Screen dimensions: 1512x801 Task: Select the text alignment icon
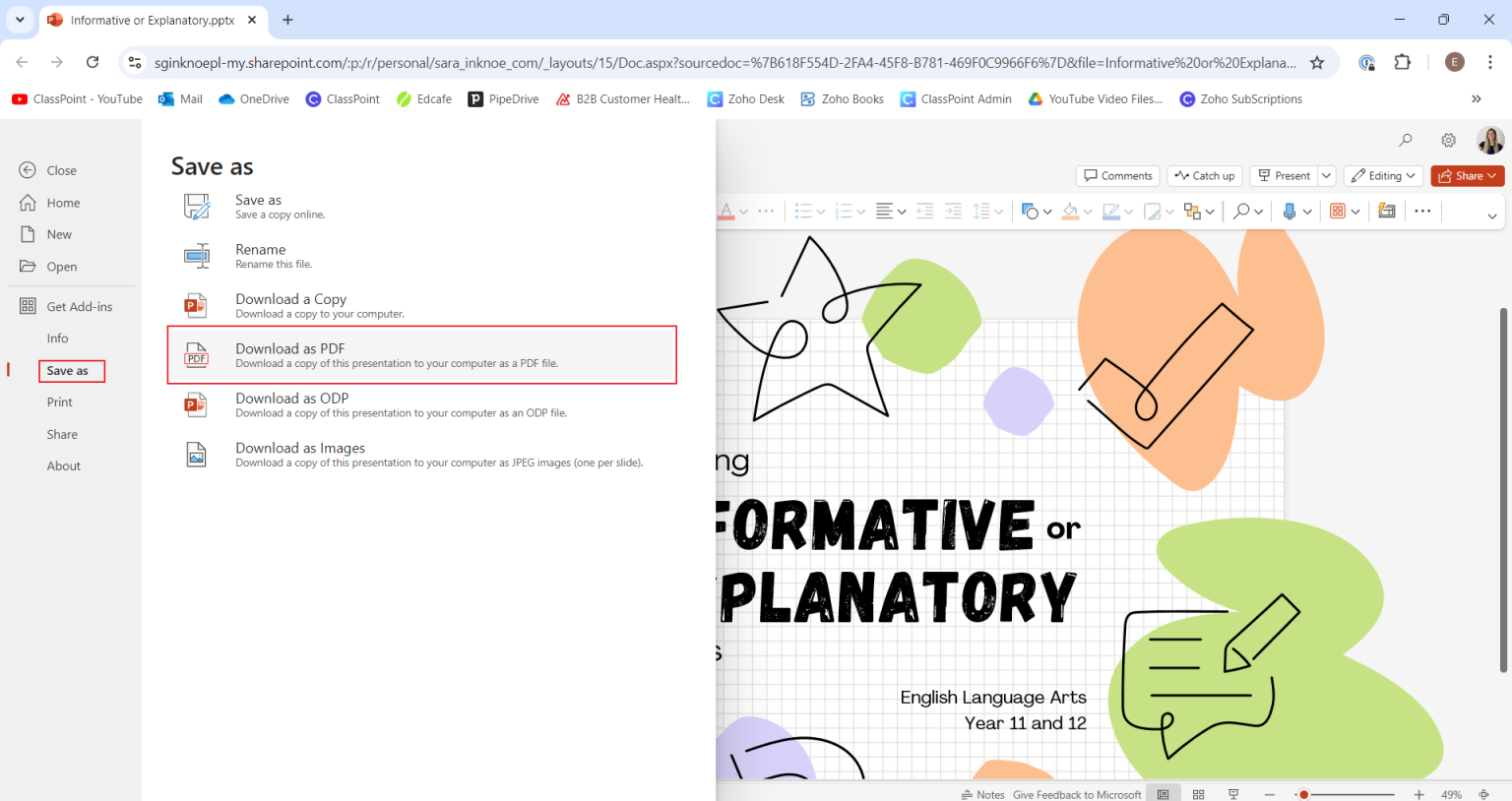(884, 211)
